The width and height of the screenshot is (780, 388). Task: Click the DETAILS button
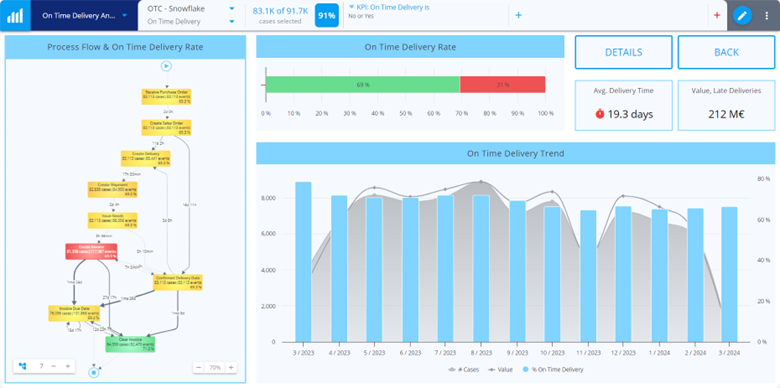(x=624, y=52)
